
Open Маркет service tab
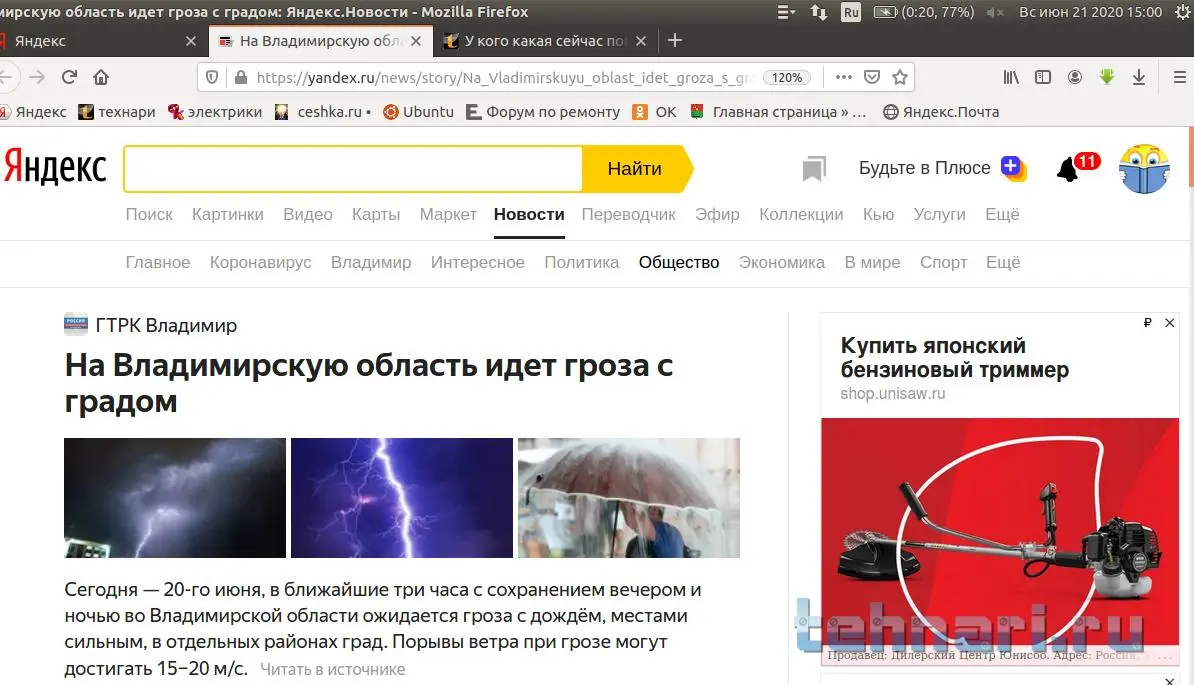tap(448, 215)
